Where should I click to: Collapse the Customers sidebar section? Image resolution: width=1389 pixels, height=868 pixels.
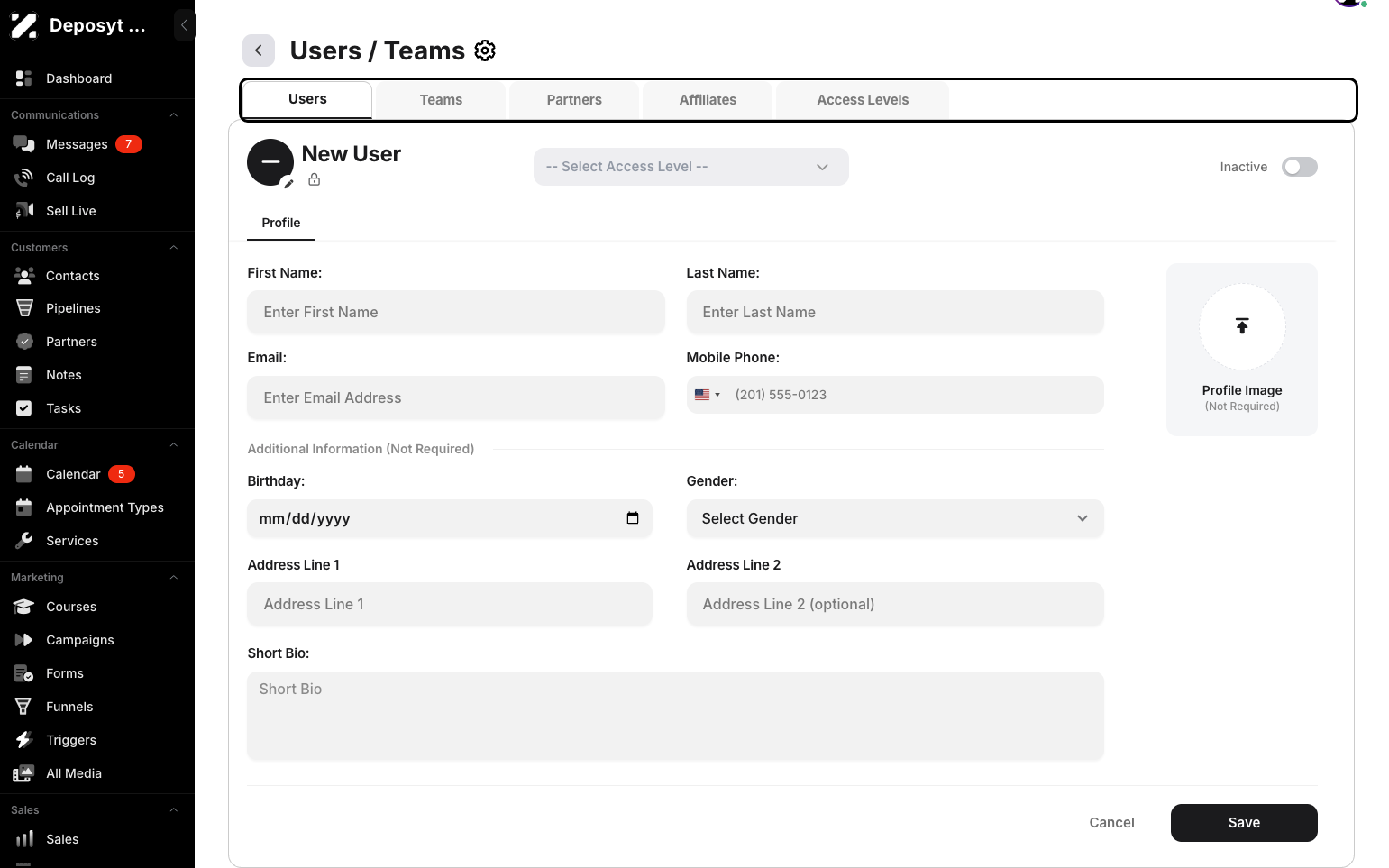click(174, 248)
